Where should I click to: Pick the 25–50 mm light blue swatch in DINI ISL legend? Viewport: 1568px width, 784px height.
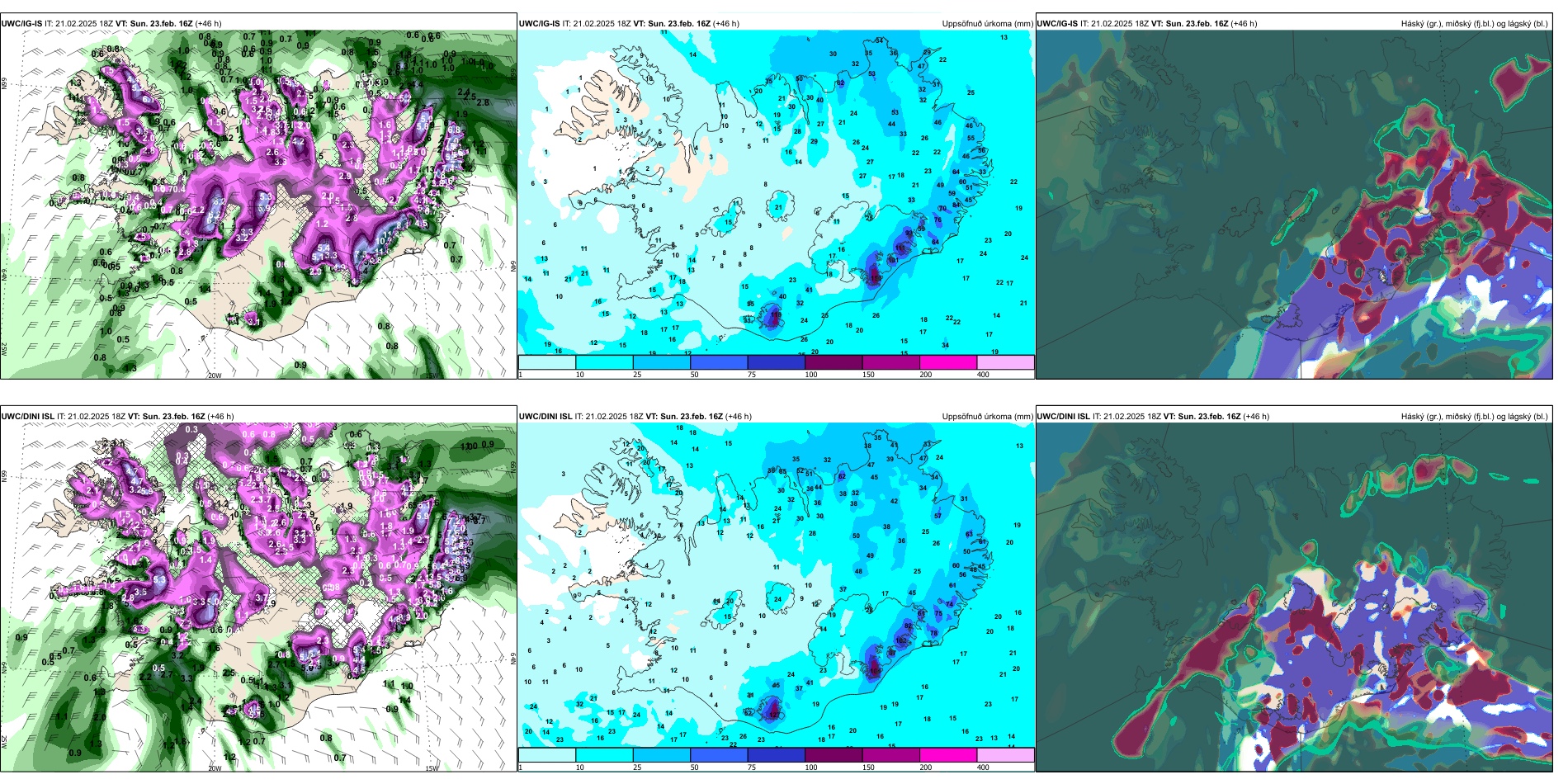[662, 755]
